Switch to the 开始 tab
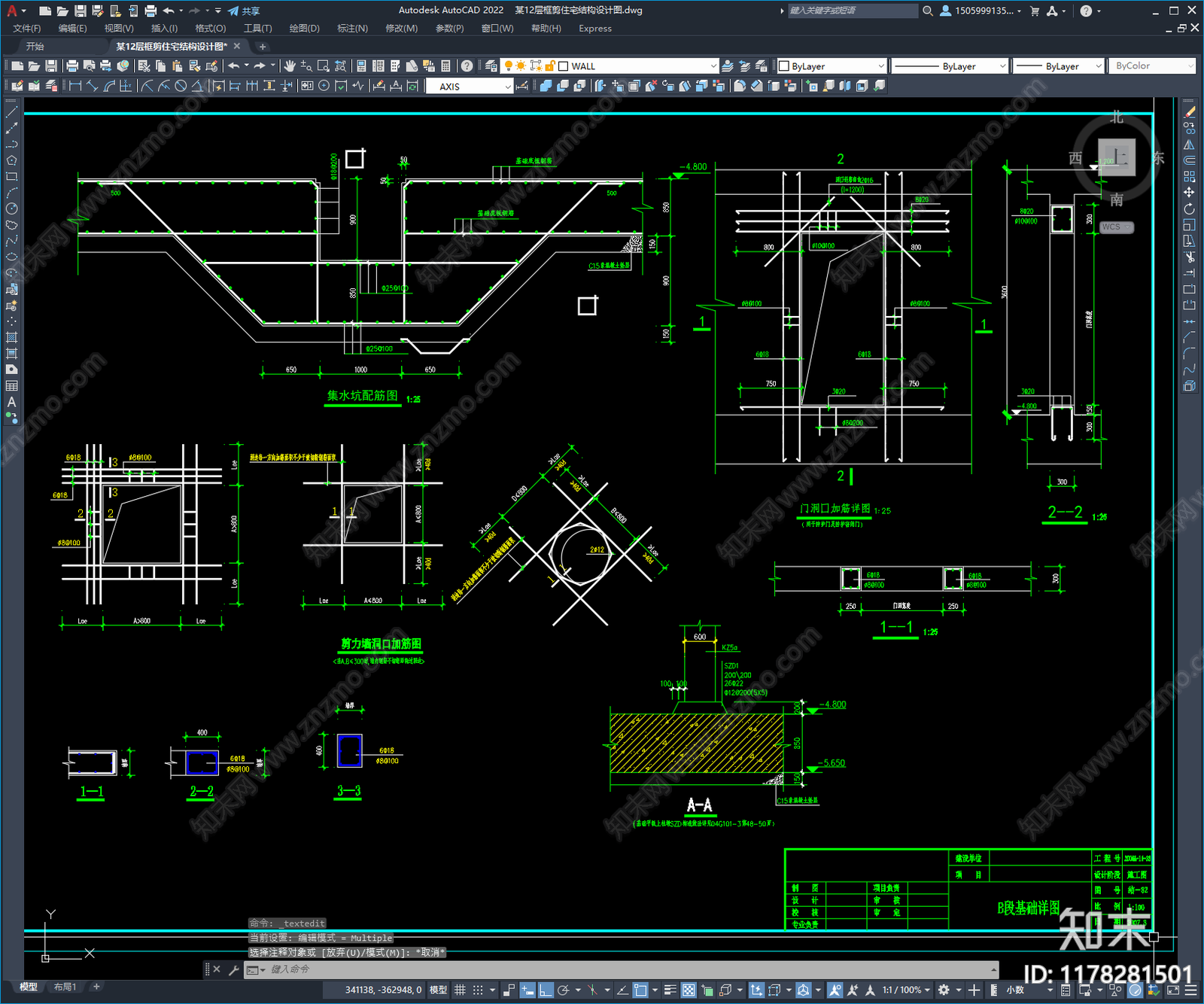The width and height of the screenshot is (1204, 1004). (x=35, y=47)
